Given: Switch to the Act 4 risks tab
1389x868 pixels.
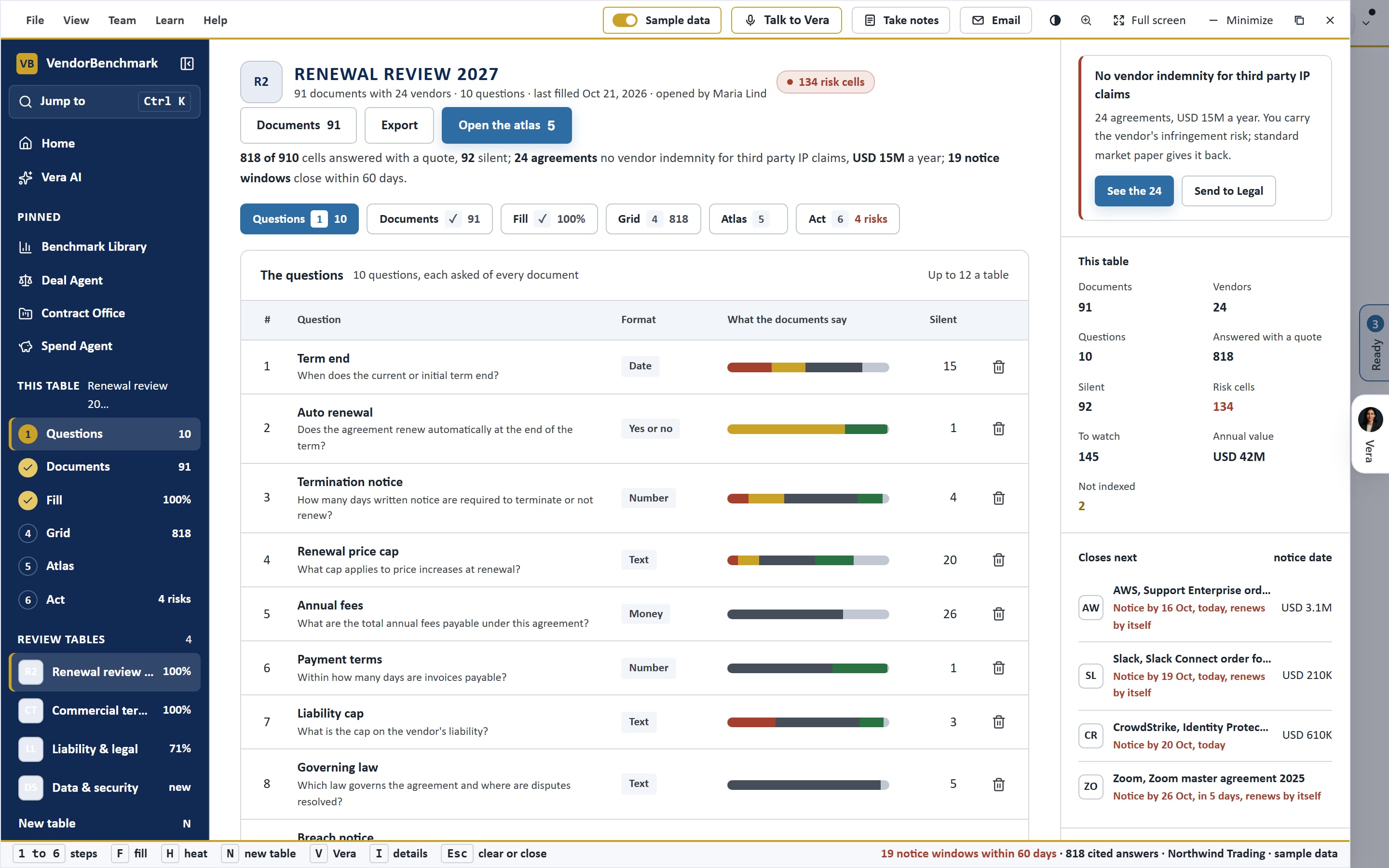Looking at the screenshot, I should (x=847, y=219).
